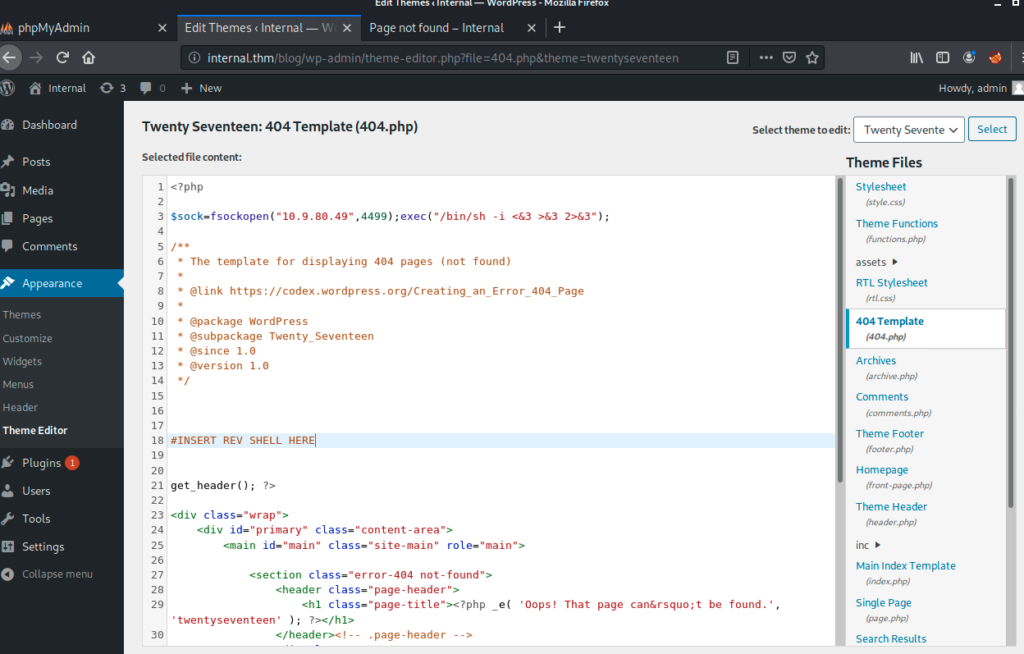
Task: Open the Firefox home page icon
Action: point(89,57)
